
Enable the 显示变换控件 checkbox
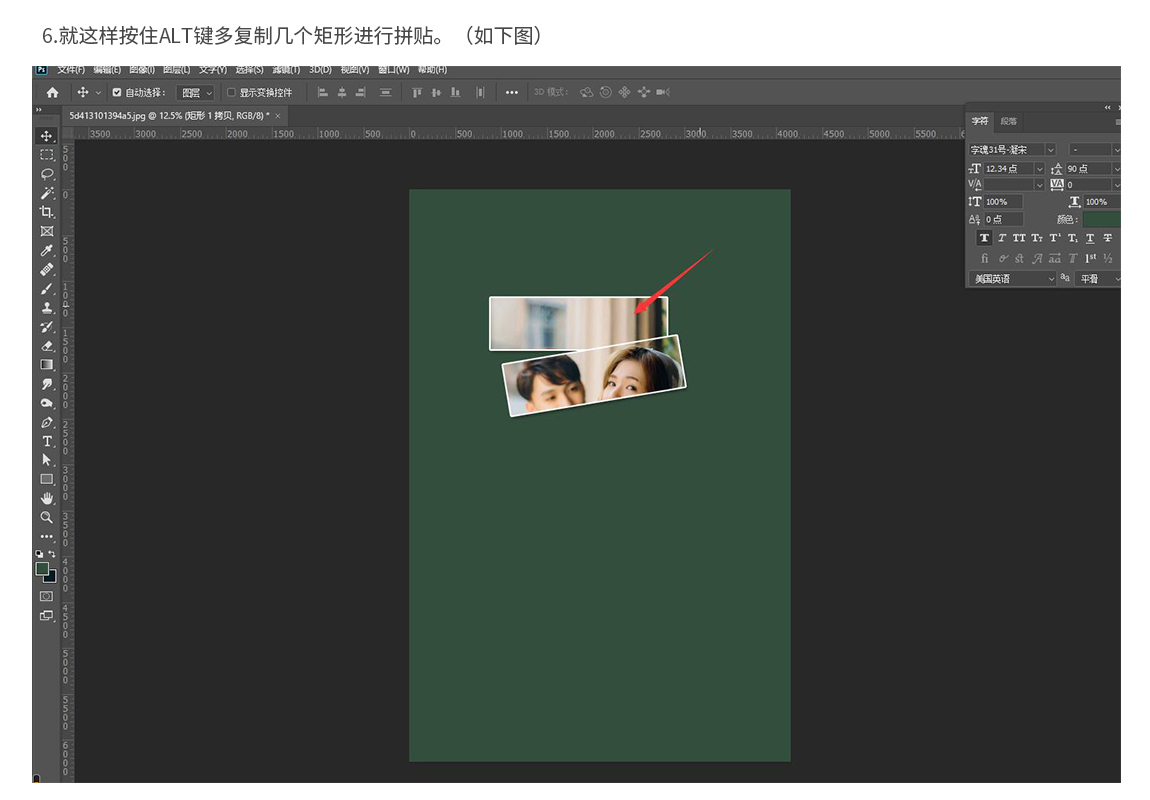click(231, 92)
